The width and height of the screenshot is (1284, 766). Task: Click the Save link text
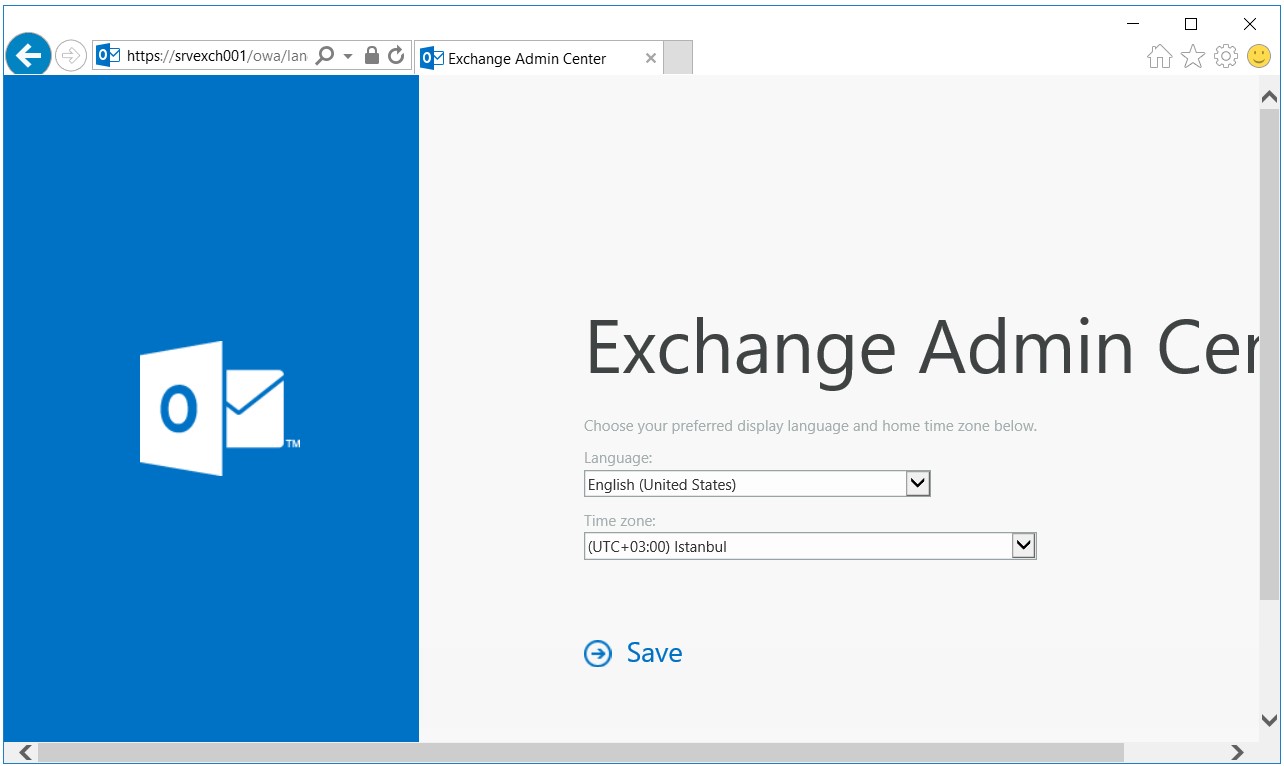654,653
